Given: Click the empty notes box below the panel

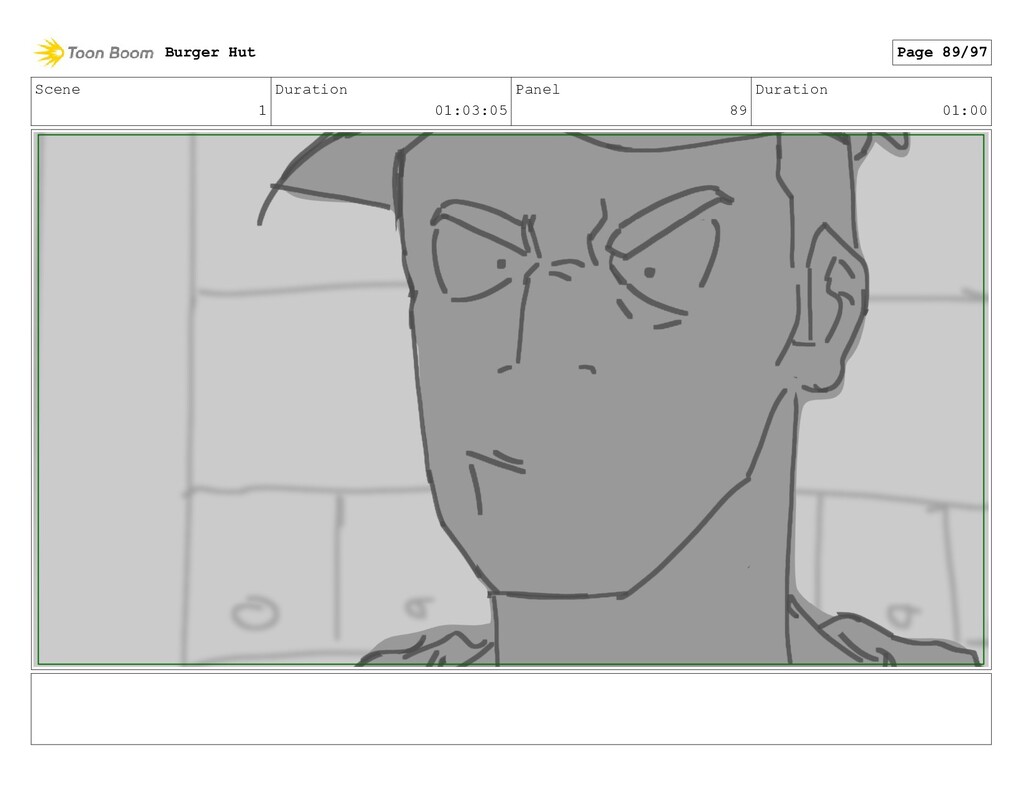Looking at the screenshot, I should (511, 709).
